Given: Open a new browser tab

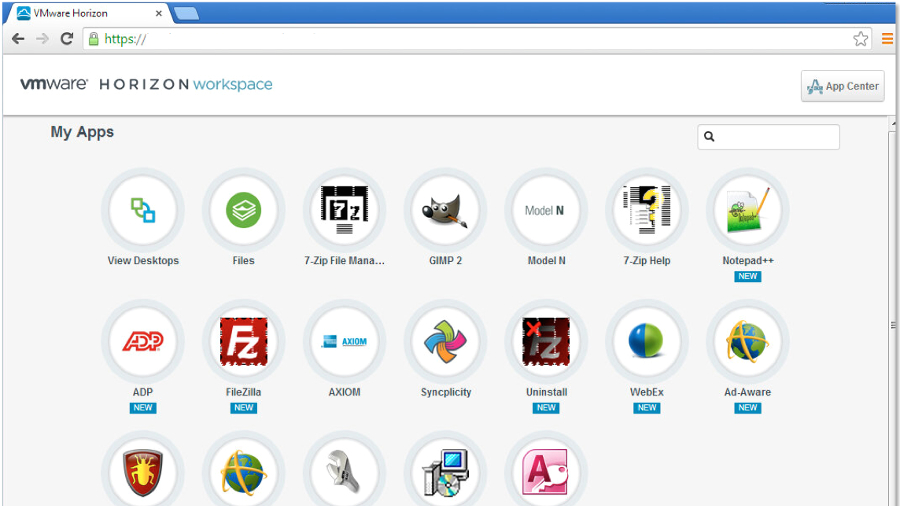Looking at the screenshot, I should tap(186, 14).
